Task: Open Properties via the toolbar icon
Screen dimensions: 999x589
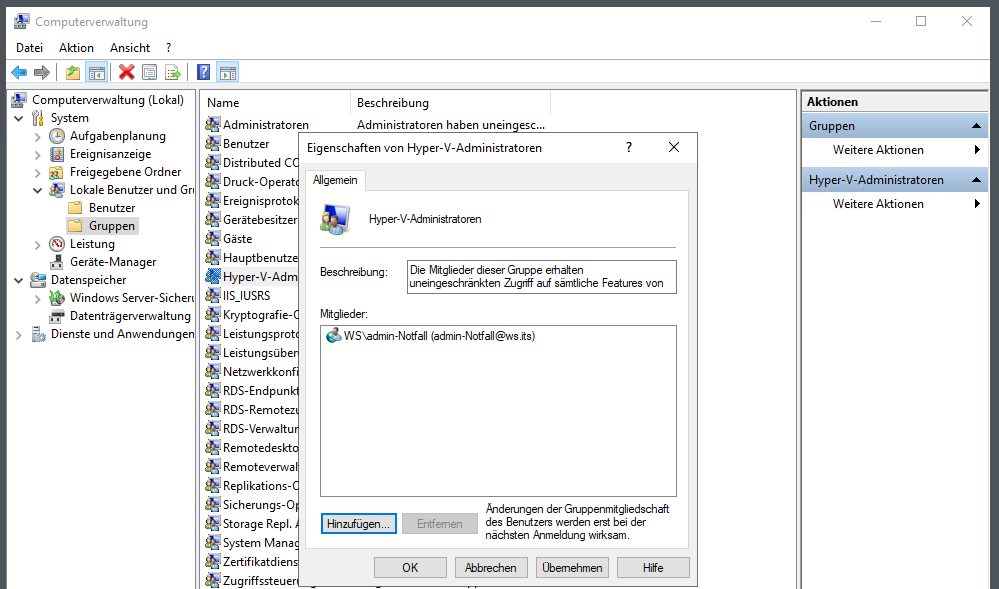Action: click(150, 73)
